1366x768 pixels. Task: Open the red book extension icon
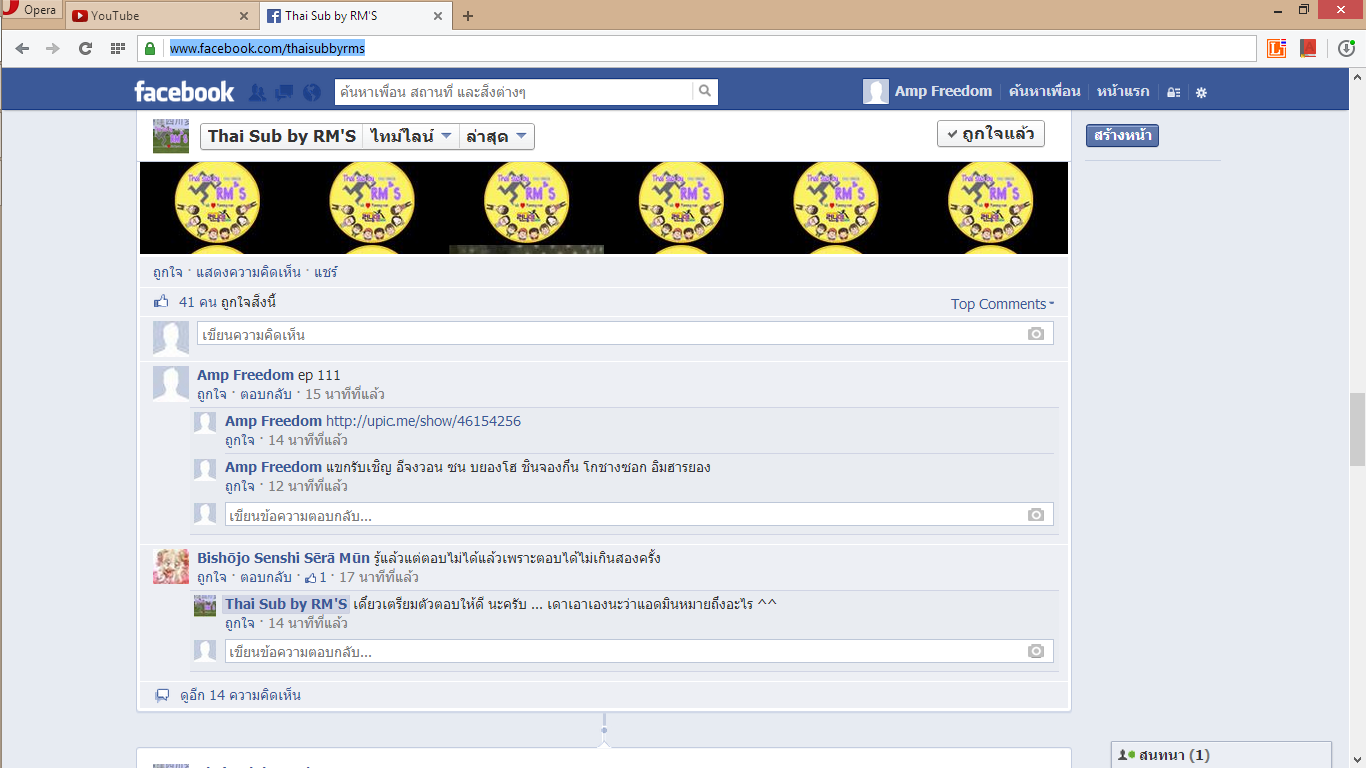(x=1308, y=48)
